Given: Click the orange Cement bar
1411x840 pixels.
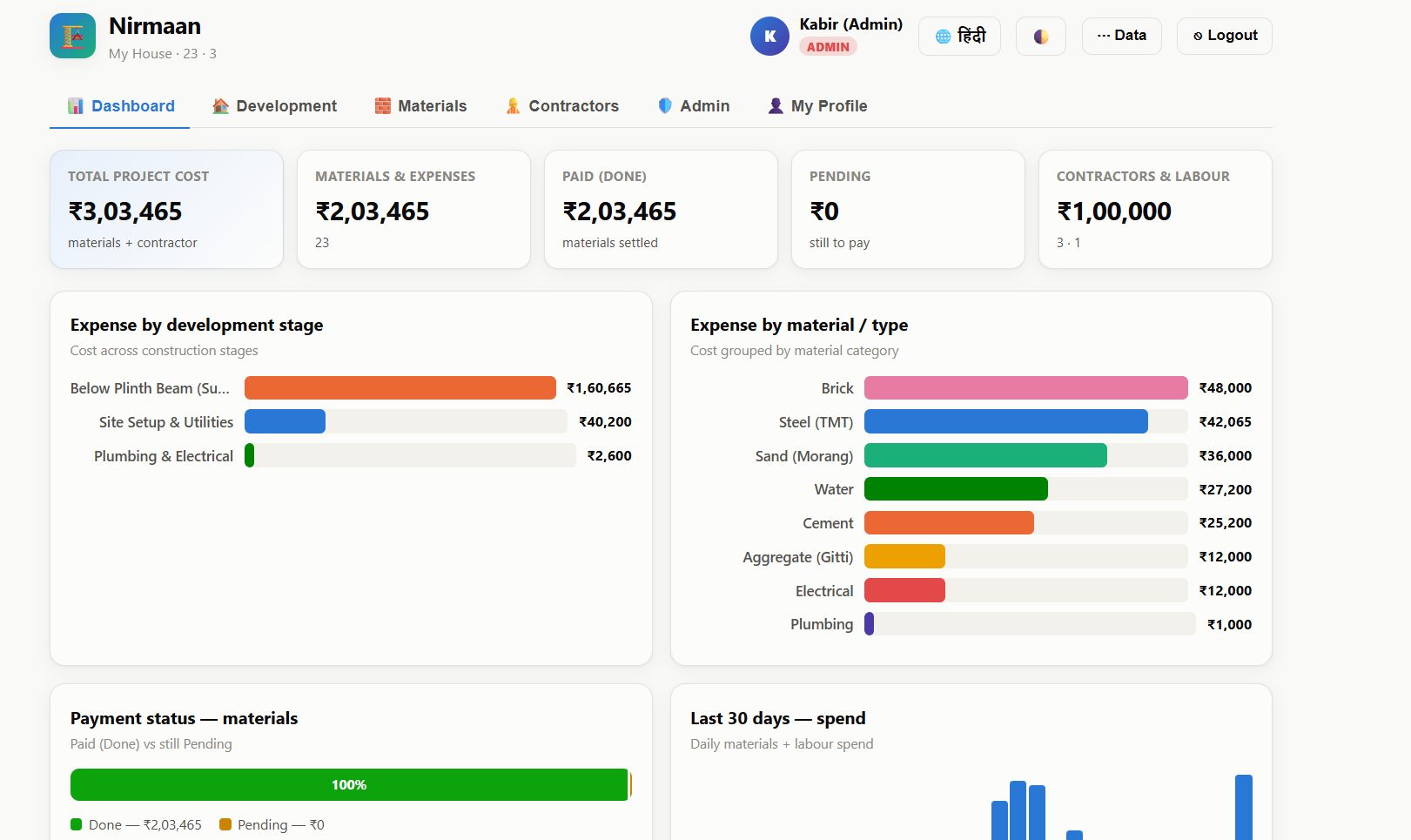Looking at the screenshot, I should tap(949, 523).
